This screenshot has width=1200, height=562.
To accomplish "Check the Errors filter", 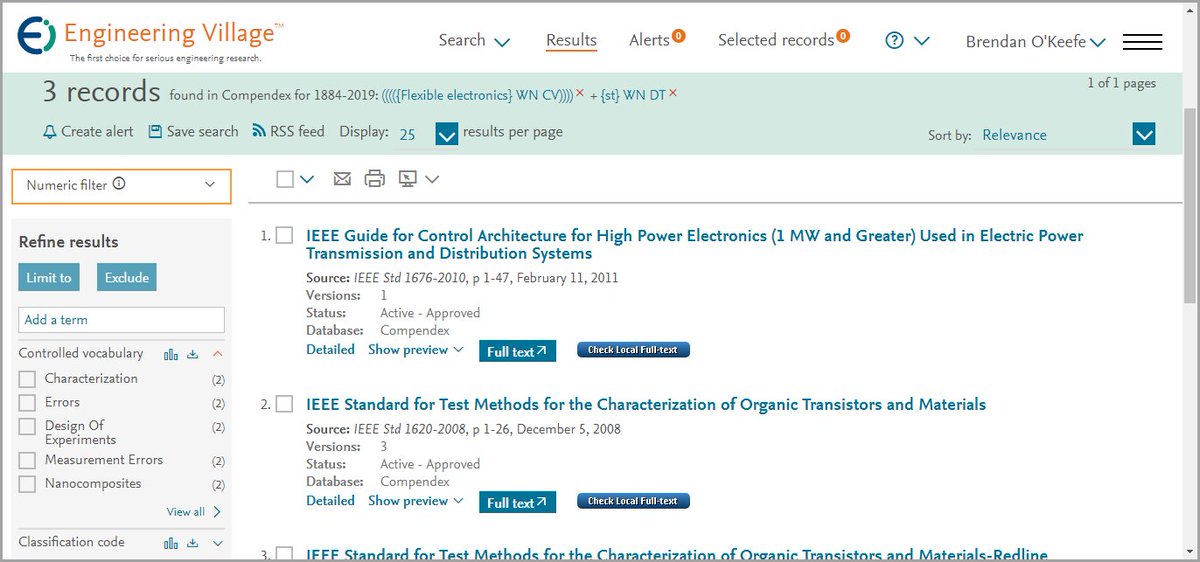I will tap(28, 403).
